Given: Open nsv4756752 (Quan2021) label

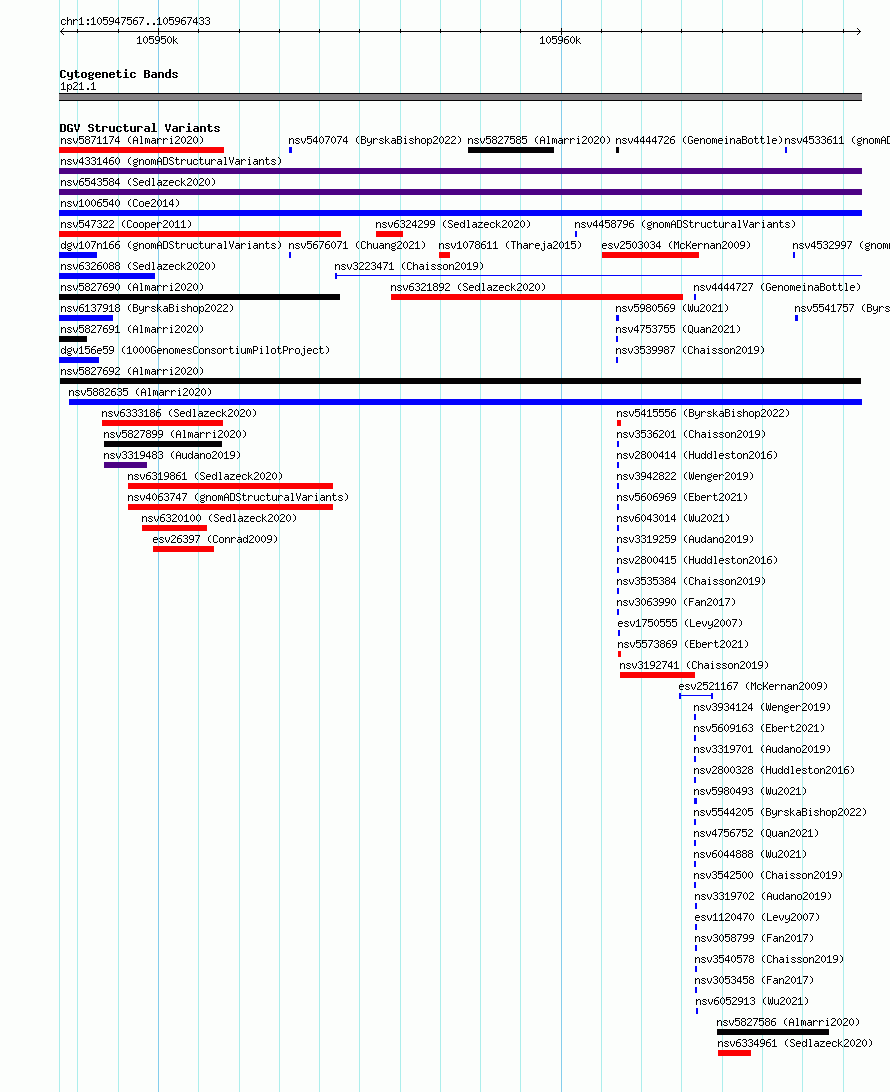Looking at the screenshot, I should pos(756,833).
